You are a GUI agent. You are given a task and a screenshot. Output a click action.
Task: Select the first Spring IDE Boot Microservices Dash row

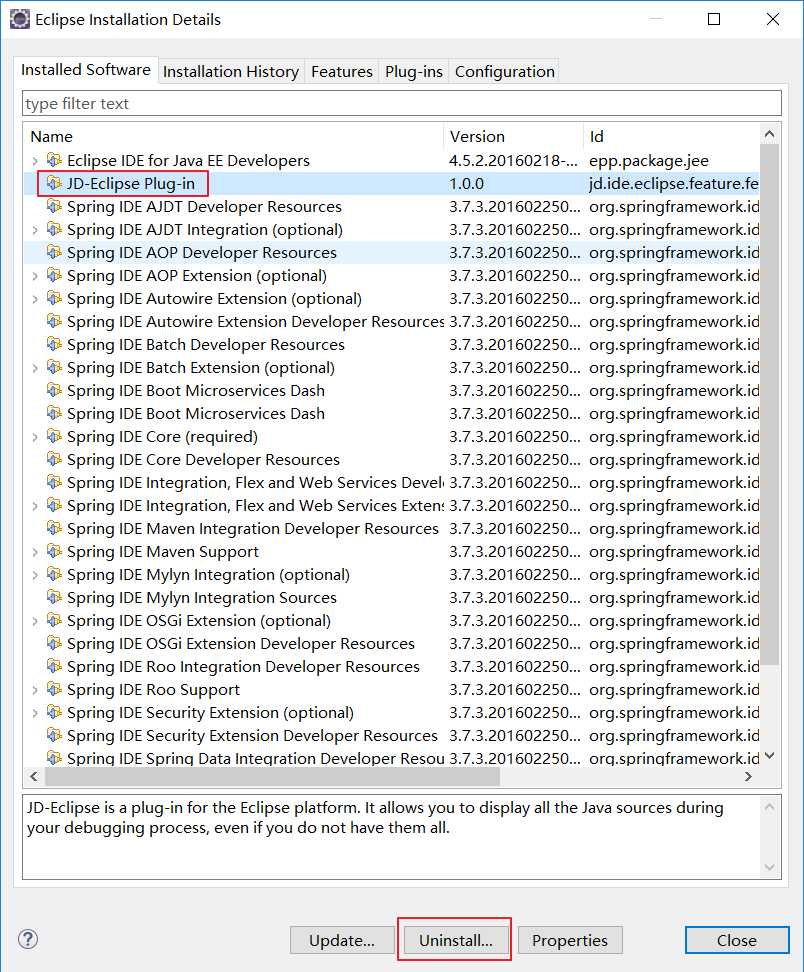(x=392, y=391)
